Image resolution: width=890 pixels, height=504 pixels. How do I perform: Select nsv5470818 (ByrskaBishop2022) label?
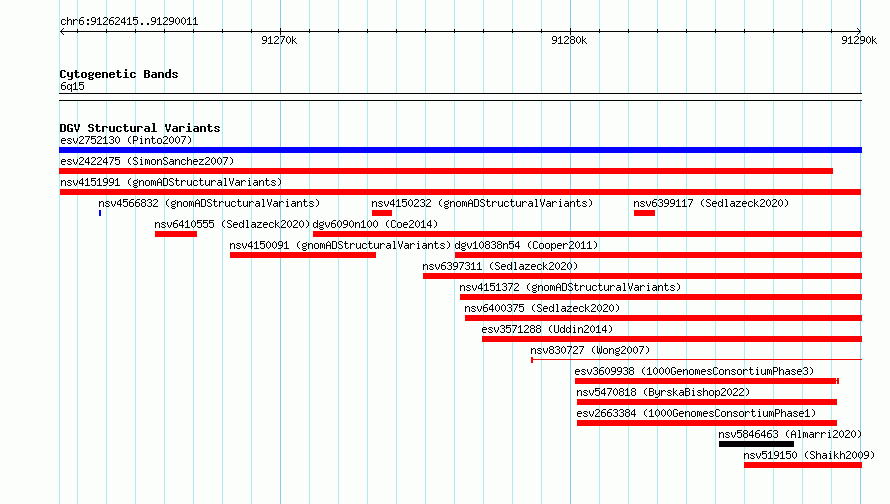tap(663, 392)
